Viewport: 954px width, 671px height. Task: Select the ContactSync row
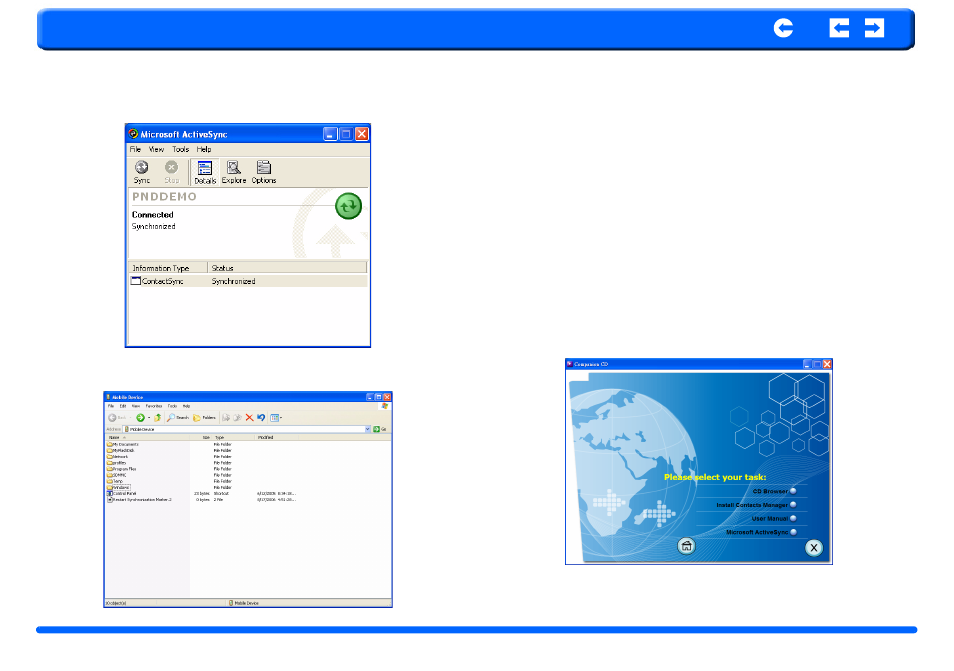(x=248, y=281)
